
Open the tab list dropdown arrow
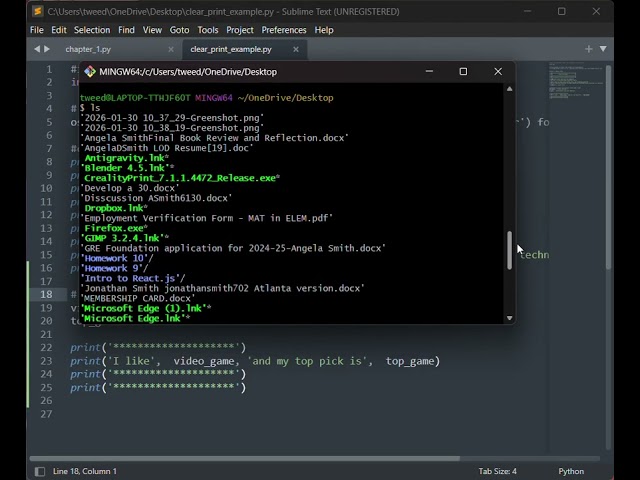pos(603,49)
